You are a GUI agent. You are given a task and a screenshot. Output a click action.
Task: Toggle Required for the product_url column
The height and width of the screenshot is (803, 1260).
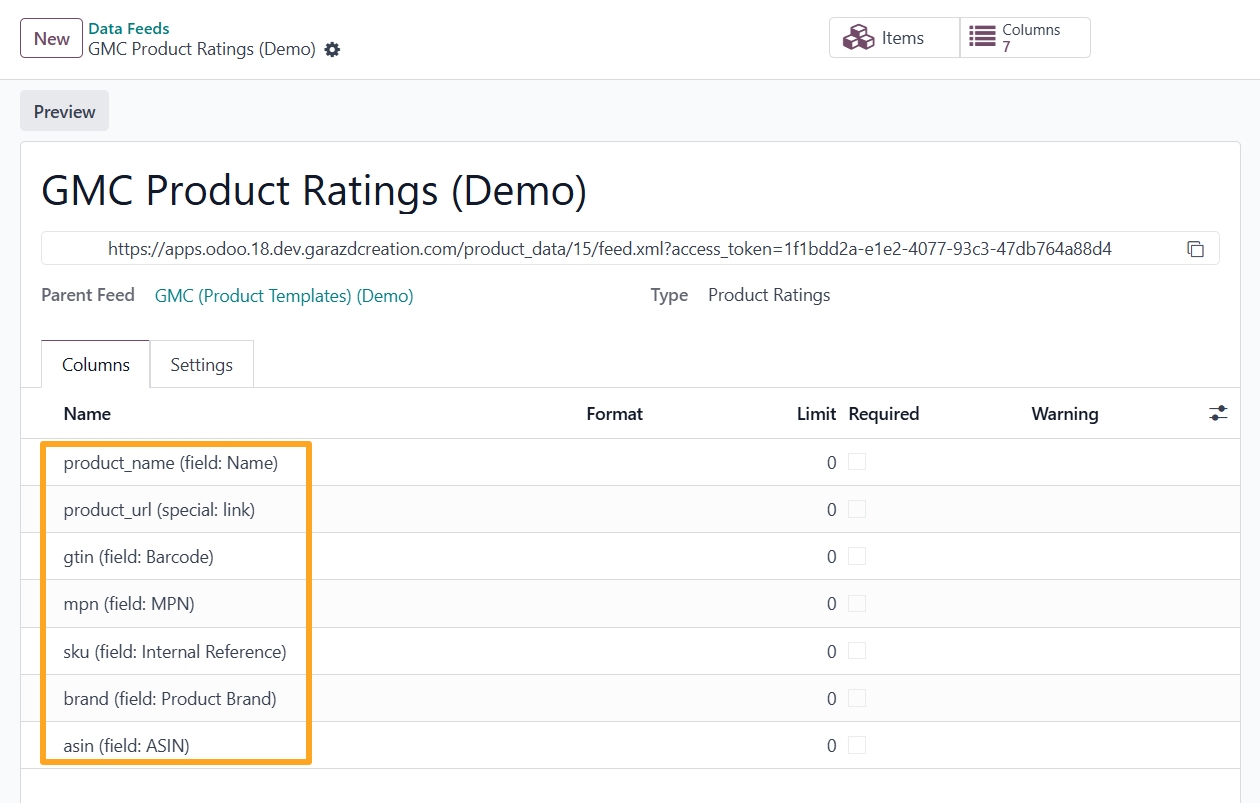click(857, 509)
